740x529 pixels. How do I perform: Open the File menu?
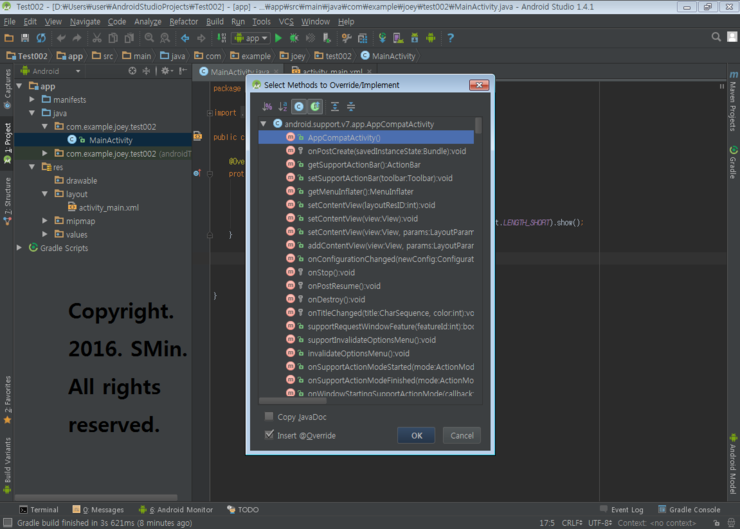pyautogui.click(x=9, y=22)
